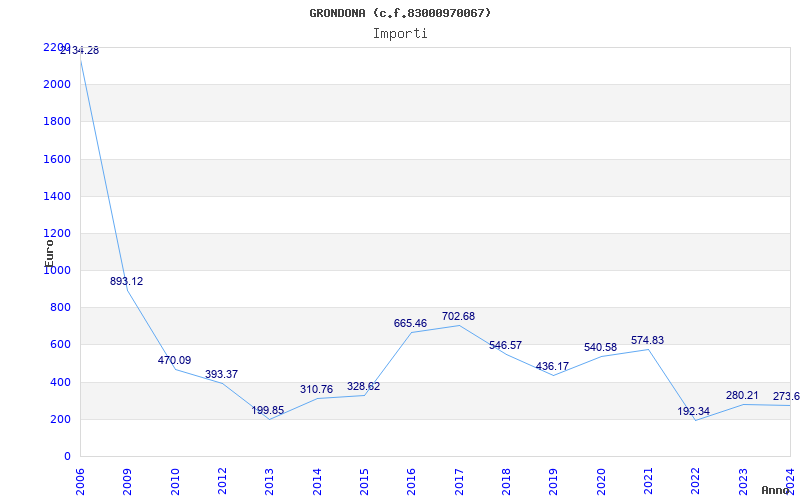Click the Euro axis label
800x500 pixels.
click(x=49, y=253)
